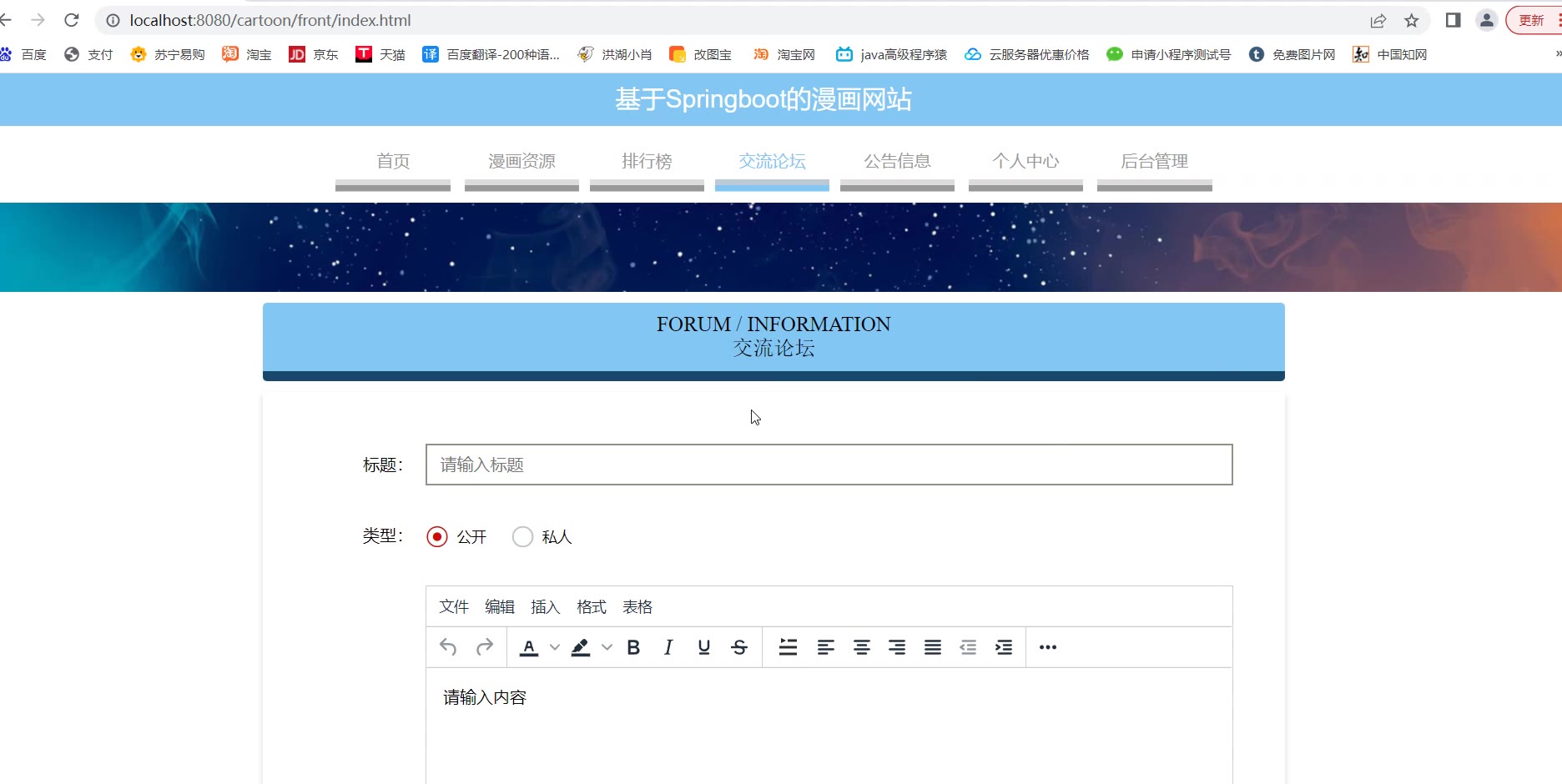This screenshot has width=1562, height=784.
Task: Open the 申请小程序测试号 bookmark
Action: pyautogui.click(x=1169, y=54)
